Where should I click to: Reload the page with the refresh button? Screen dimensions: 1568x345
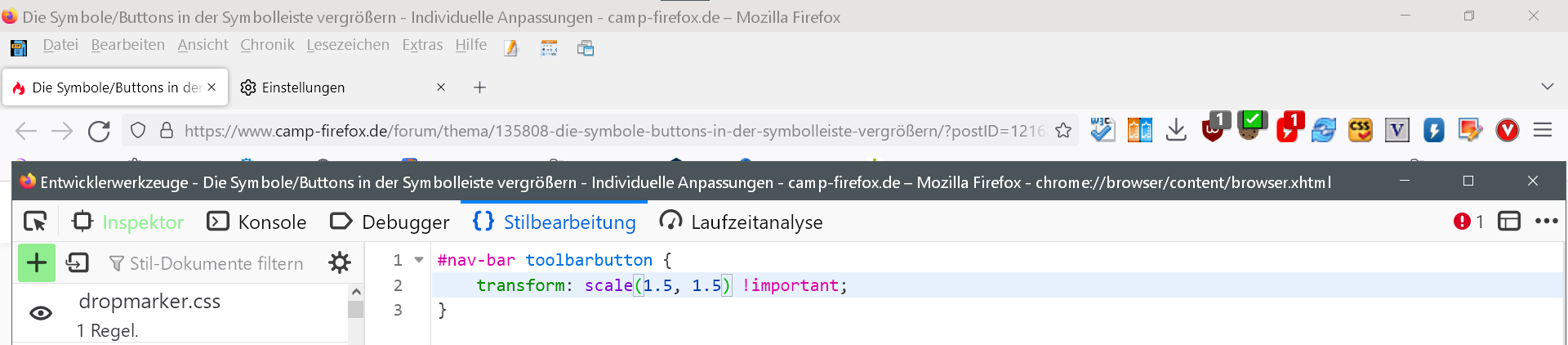tap(99, 131)
